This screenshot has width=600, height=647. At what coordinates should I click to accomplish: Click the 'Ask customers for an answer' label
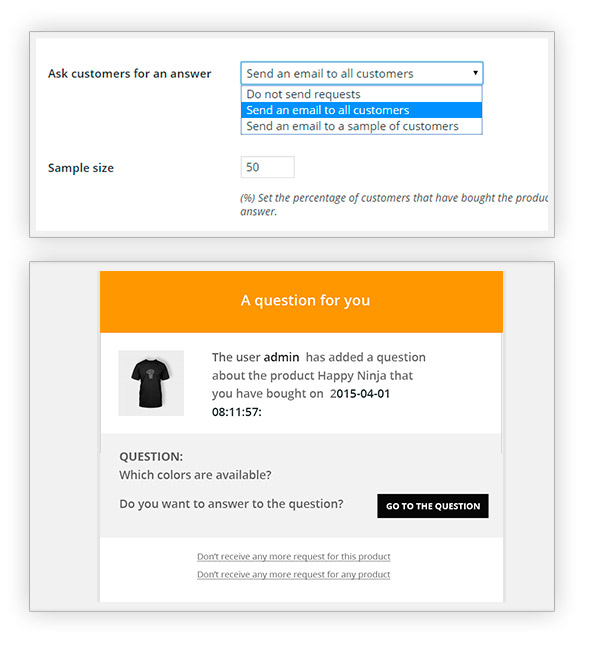click(129, 73)
